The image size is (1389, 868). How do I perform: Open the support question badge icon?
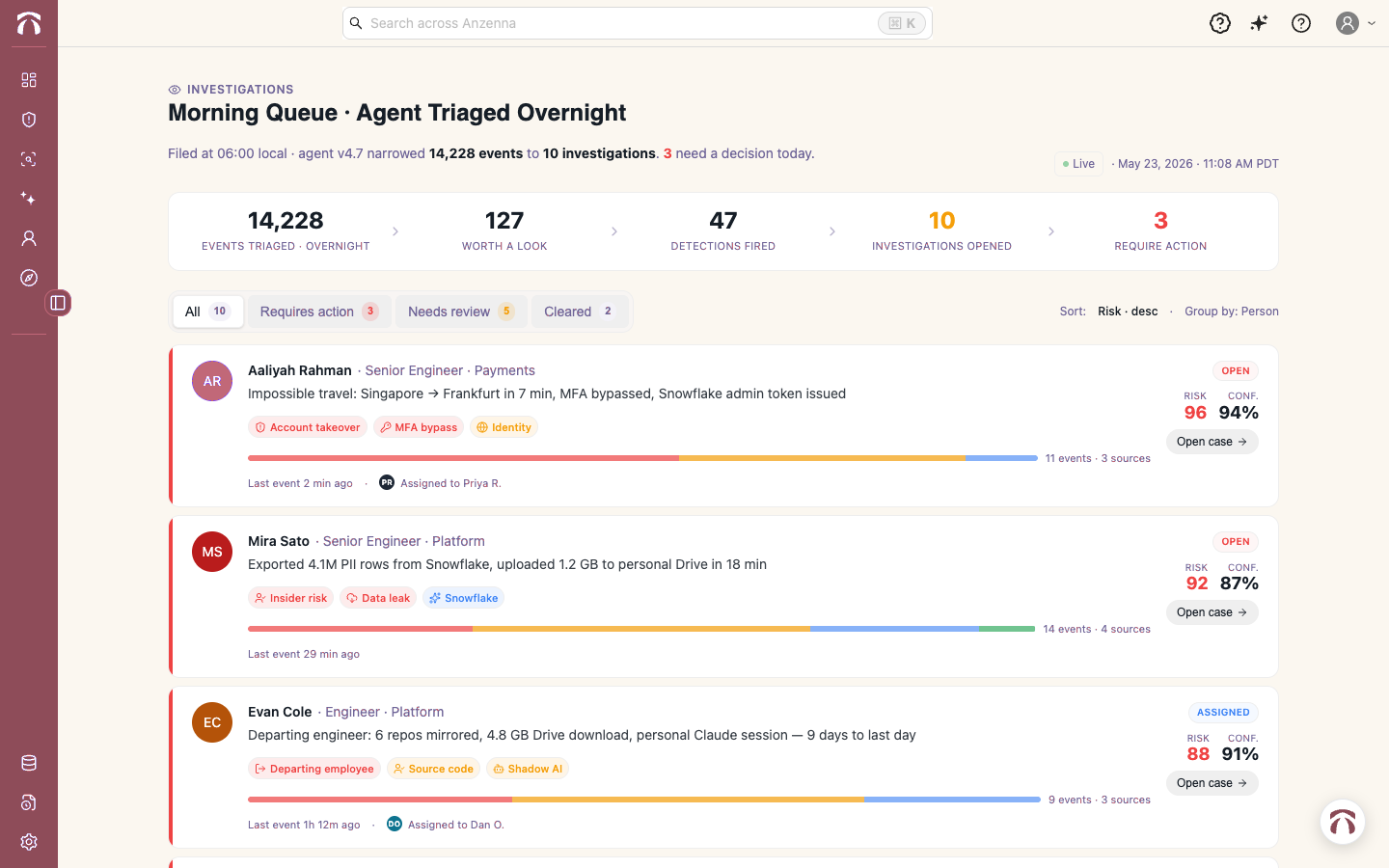(1220, 23)
